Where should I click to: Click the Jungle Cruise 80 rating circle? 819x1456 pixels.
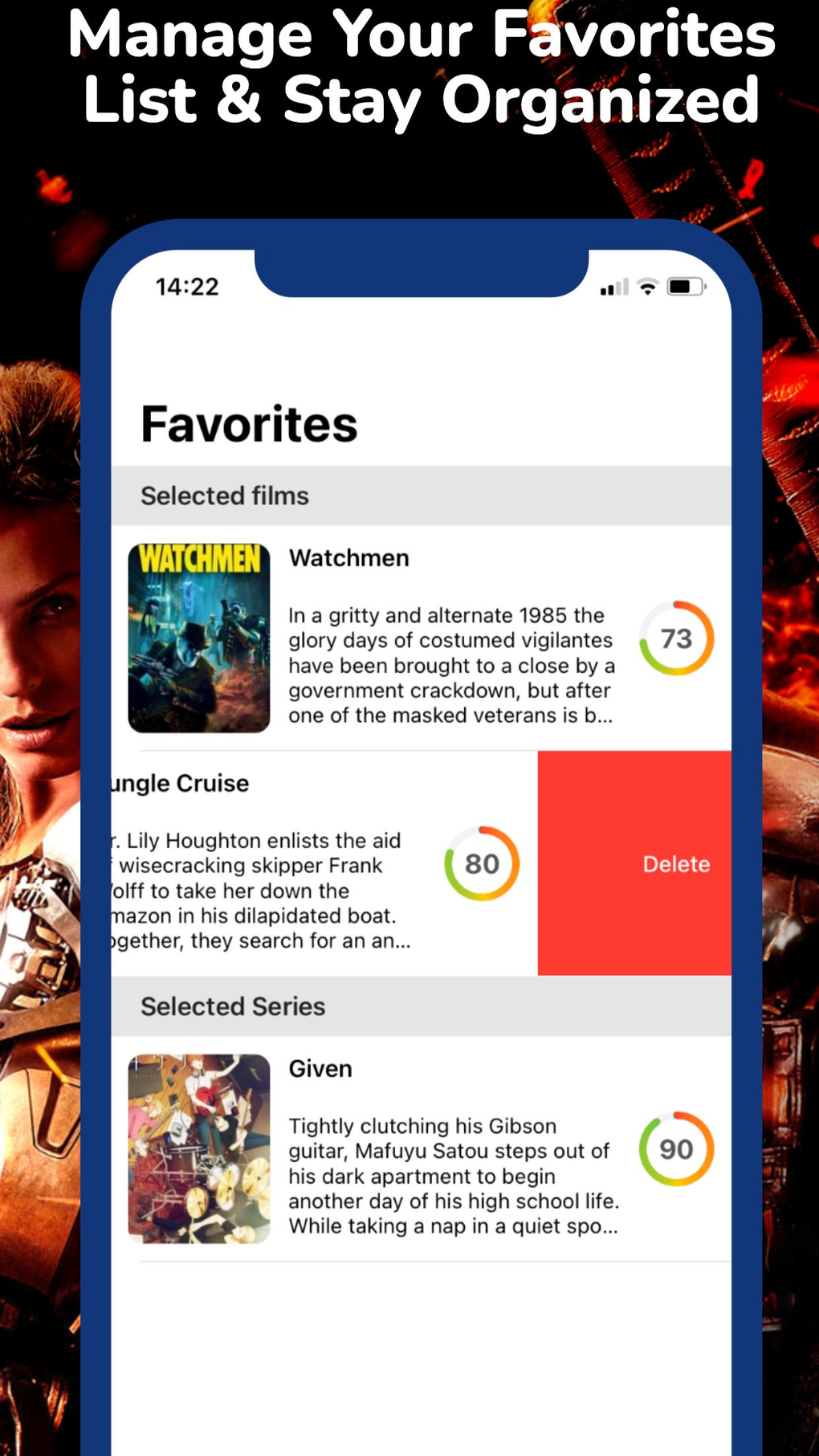(482, 863)
